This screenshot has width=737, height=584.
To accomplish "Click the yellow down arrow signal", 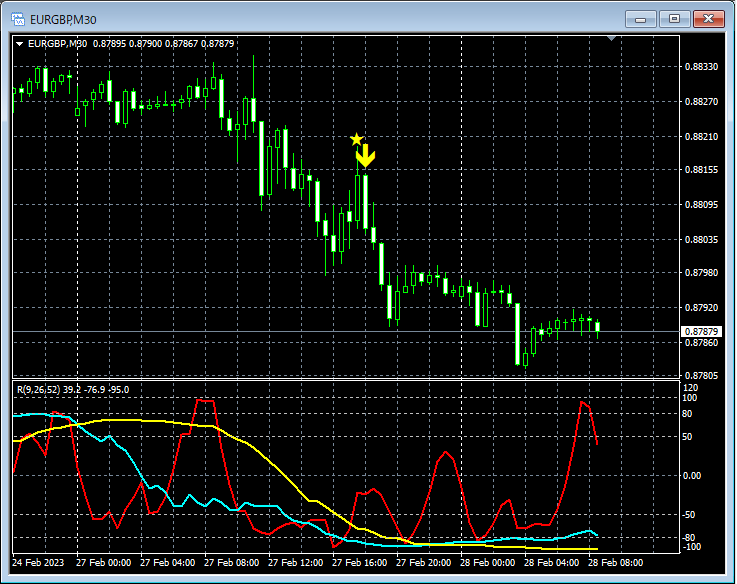I will click(x=366, y=156).
